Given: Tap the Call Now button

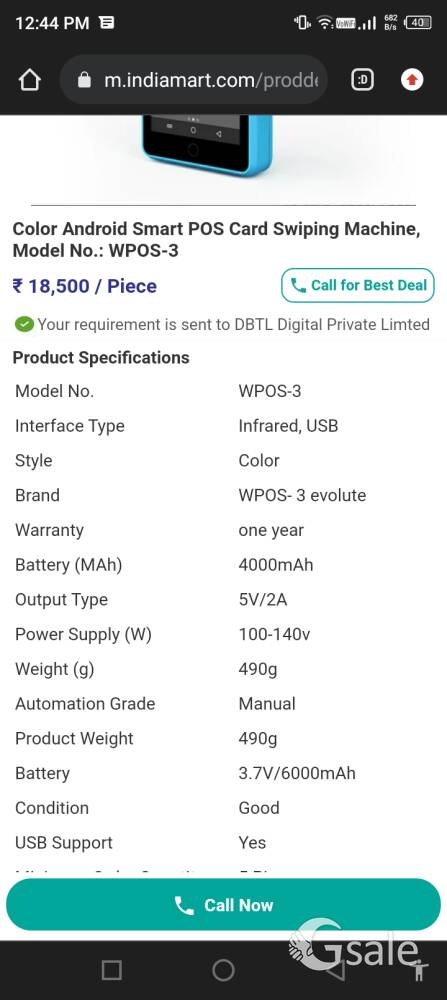Looking at the screenshot, I should 223,905.
